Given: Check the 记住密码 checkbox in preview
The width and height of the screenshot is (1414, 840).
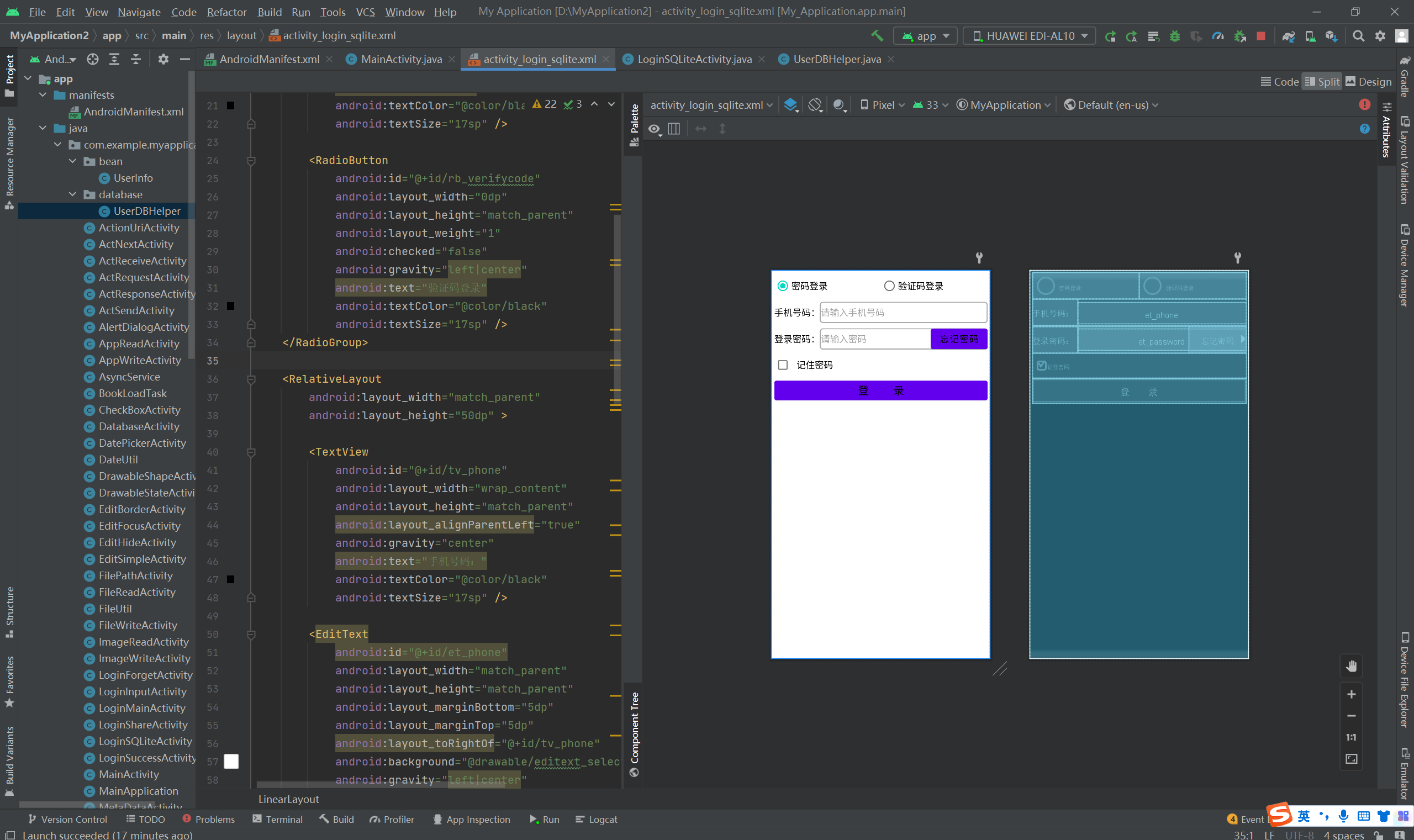Looking at the screenshot, I should [x=783, y=365].
